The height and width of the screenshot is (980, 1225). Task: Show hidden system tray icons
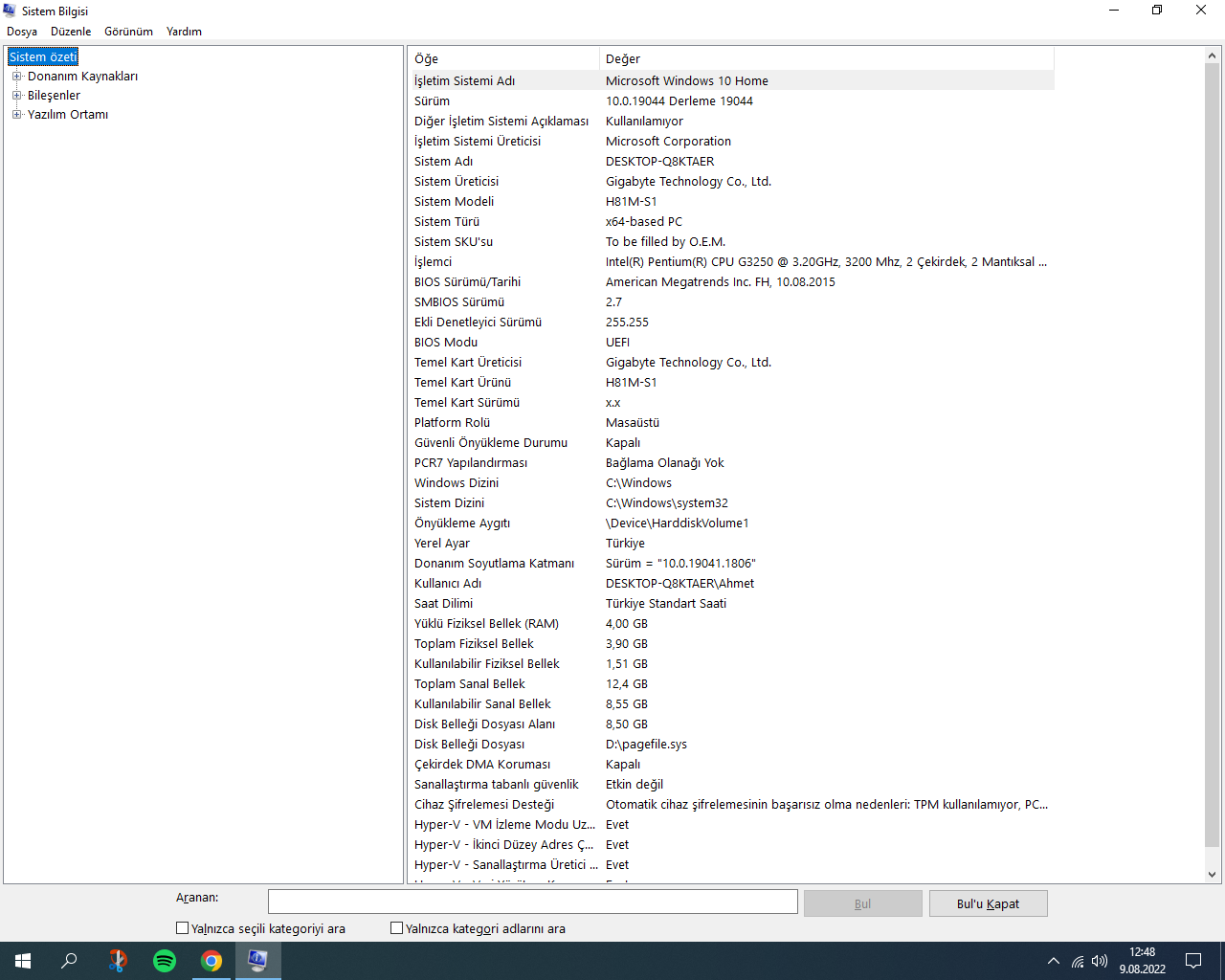coord(1054,961)
